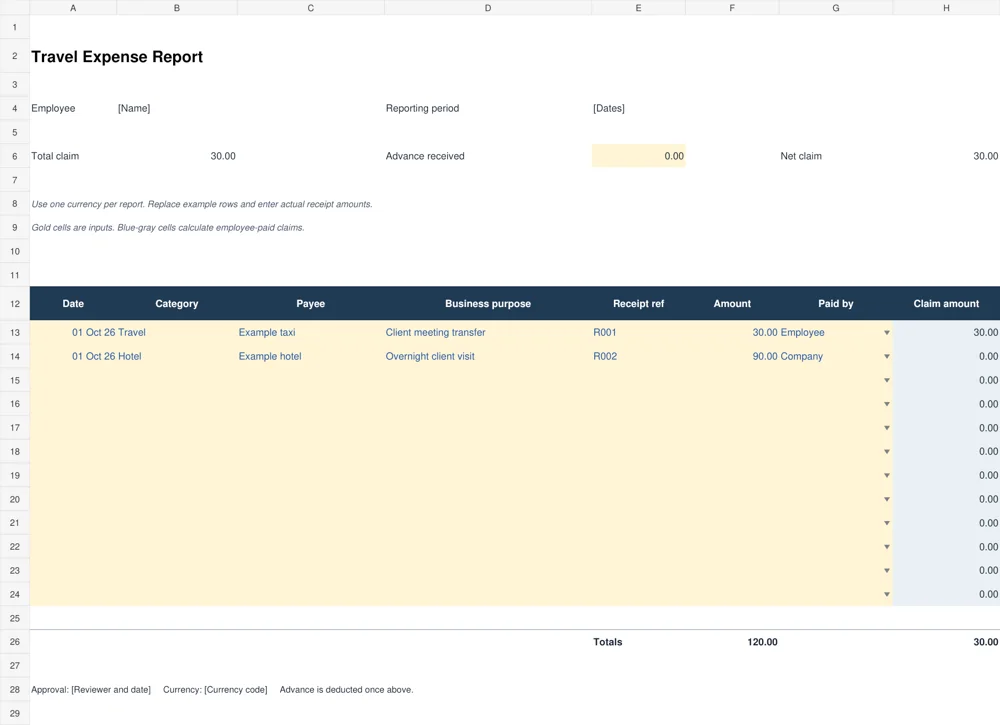
Task: Click the Travel Expense Report title
Action: (117, 57)
